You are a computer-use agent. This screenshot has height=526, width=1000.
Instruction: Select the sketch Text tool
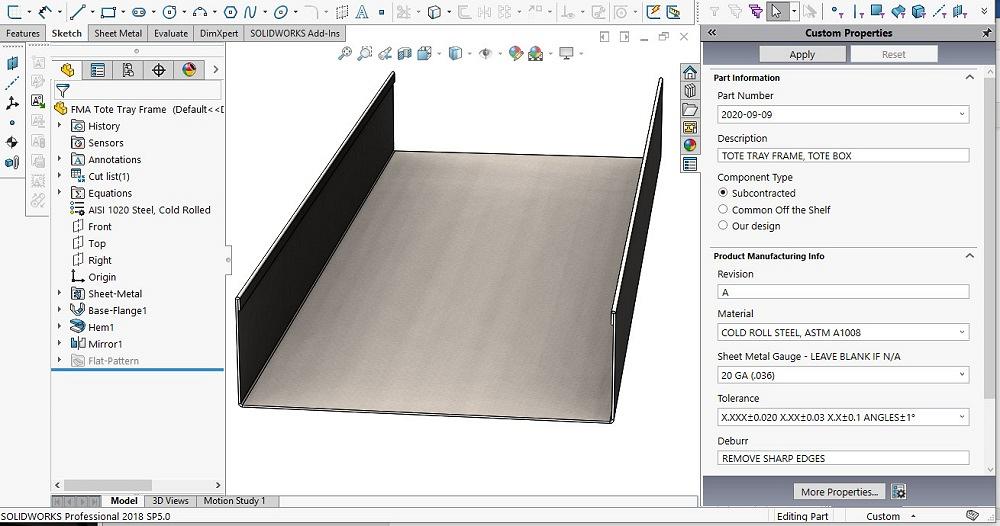tap(362, 11)
